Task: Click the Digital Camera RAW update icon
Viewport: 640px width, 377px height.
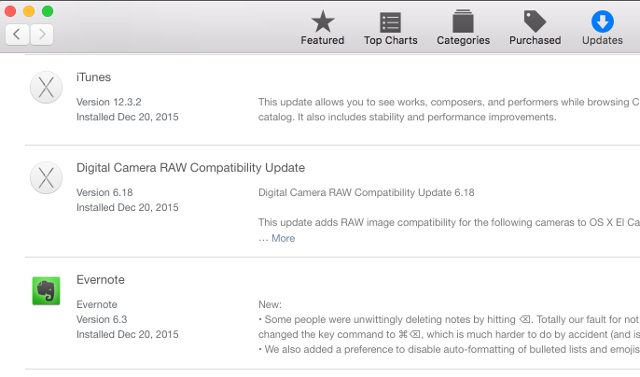Action: 46,178
